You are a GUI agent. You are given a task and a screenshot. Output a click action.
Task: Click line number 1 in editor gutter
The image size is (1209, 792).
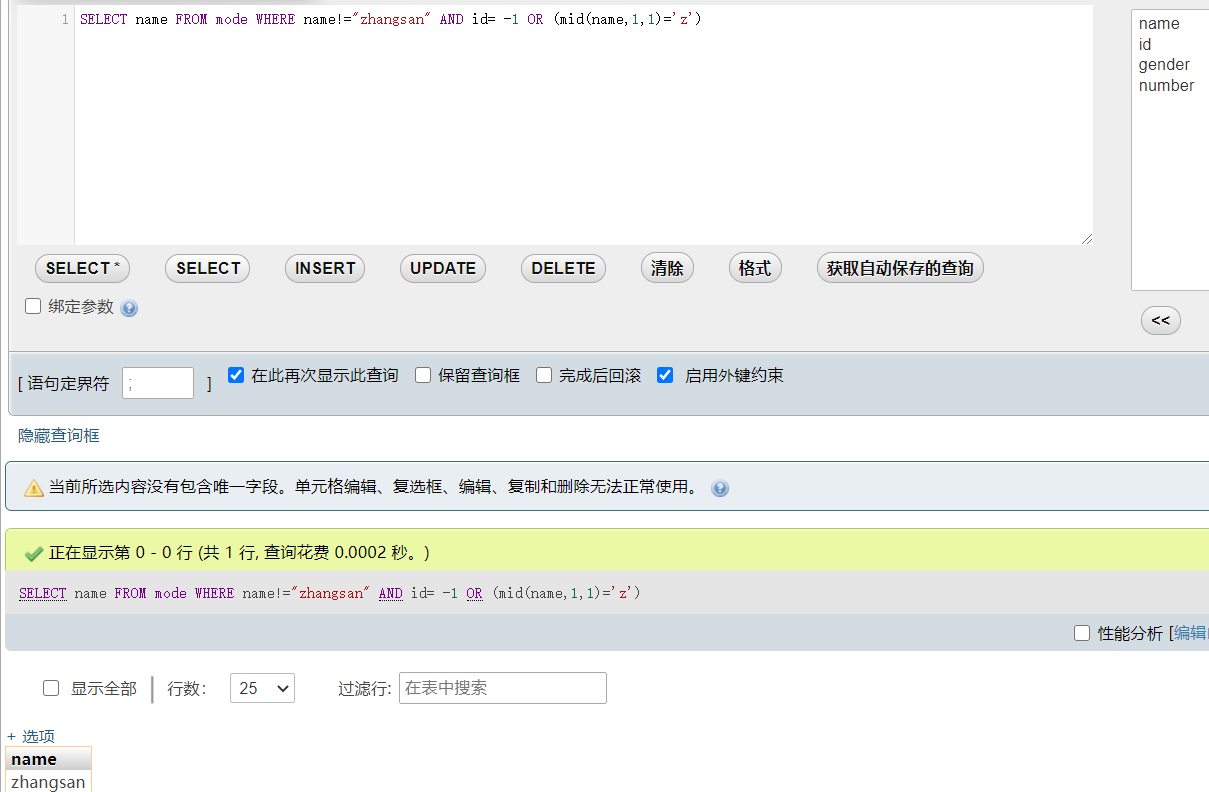65,19
